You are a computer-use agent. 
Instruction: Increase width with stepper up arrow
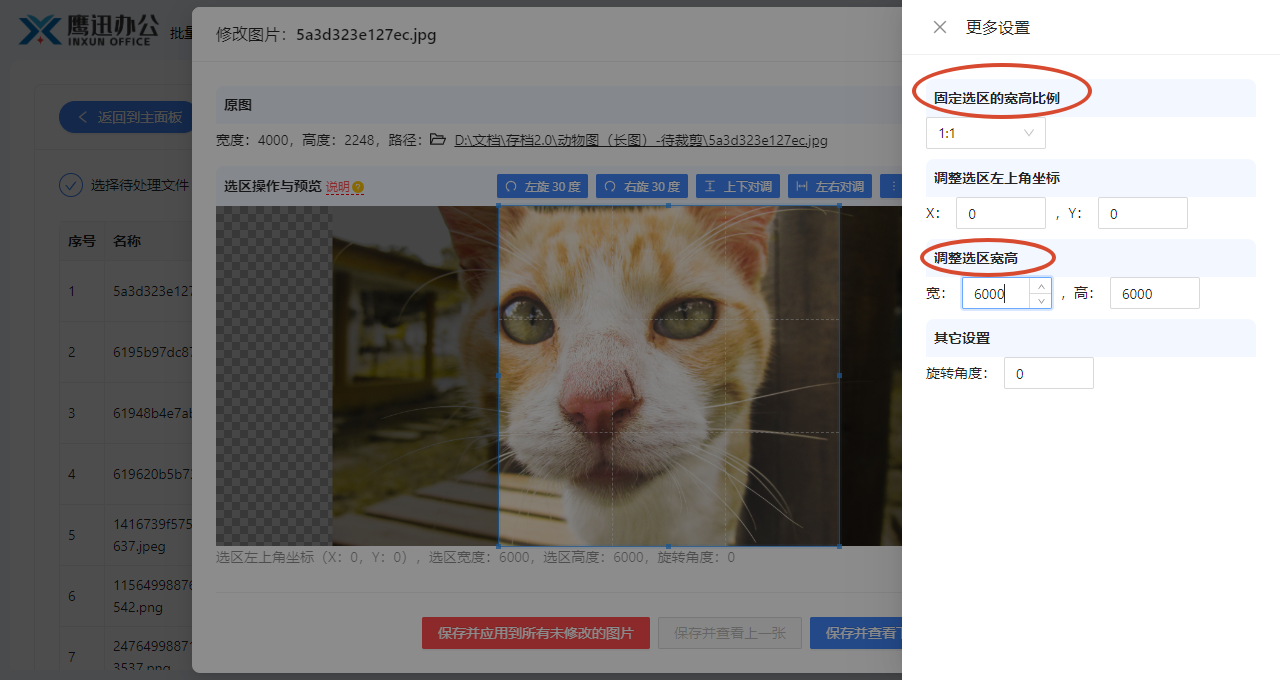[x=1040, y=286]
